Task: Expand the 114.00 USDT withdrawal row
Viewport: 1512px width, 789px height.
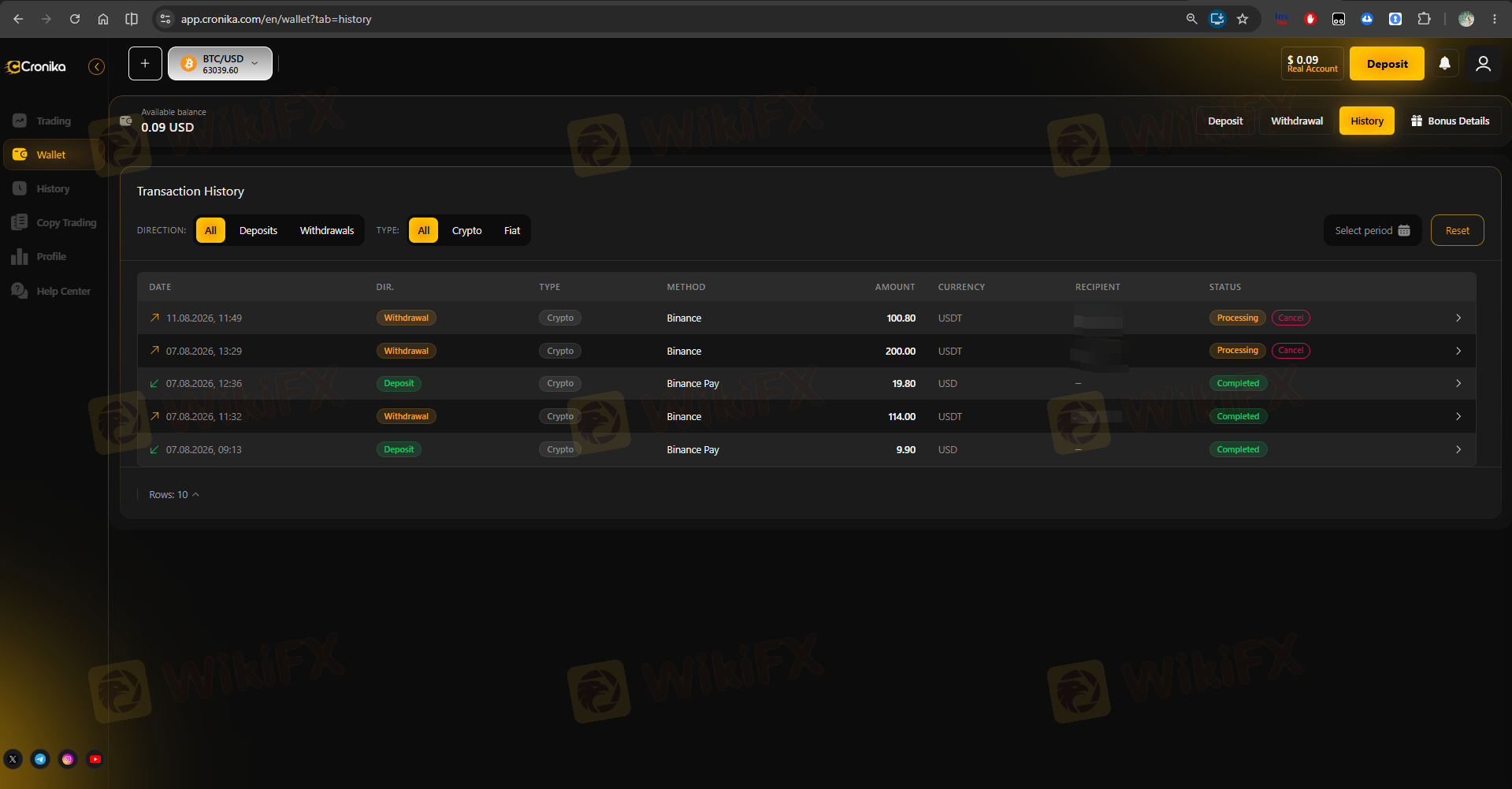Action: 1458,416
